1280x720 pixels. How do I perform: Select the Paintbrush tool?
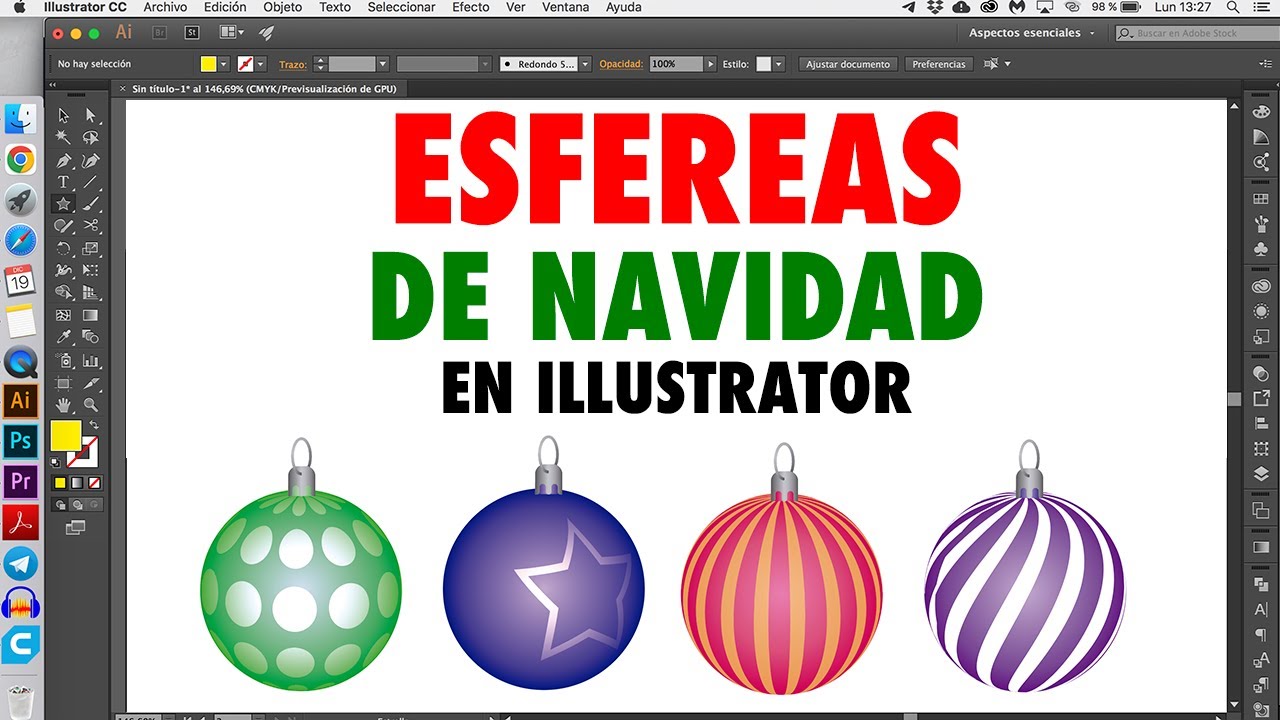(x=91, y=204)
